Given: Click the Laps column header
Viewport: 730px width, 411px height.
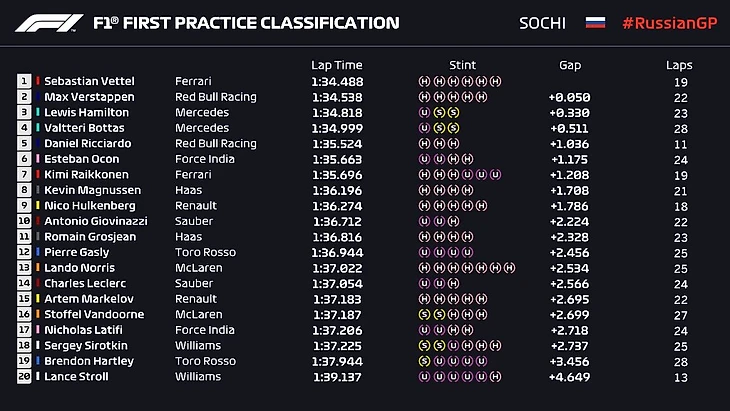Looking at the screenshot, I should point(679,64).
